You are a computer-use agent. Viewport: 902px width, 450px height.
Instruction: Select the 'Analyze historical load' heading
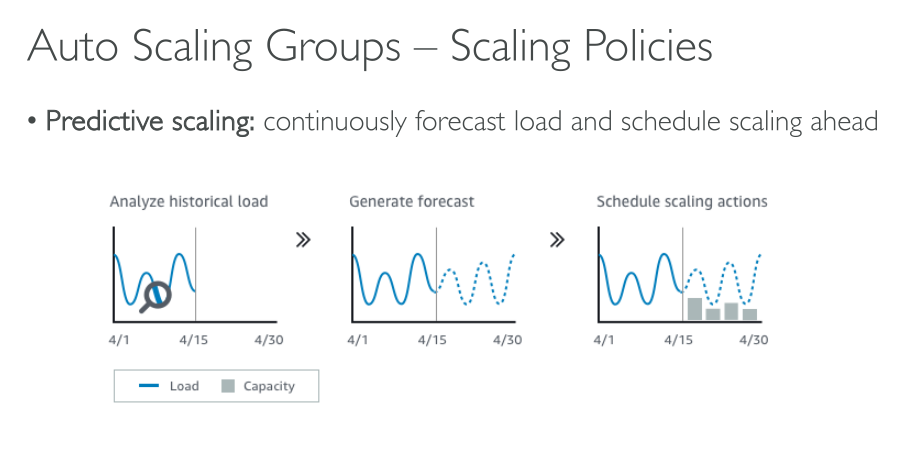(x=188, y=202)
